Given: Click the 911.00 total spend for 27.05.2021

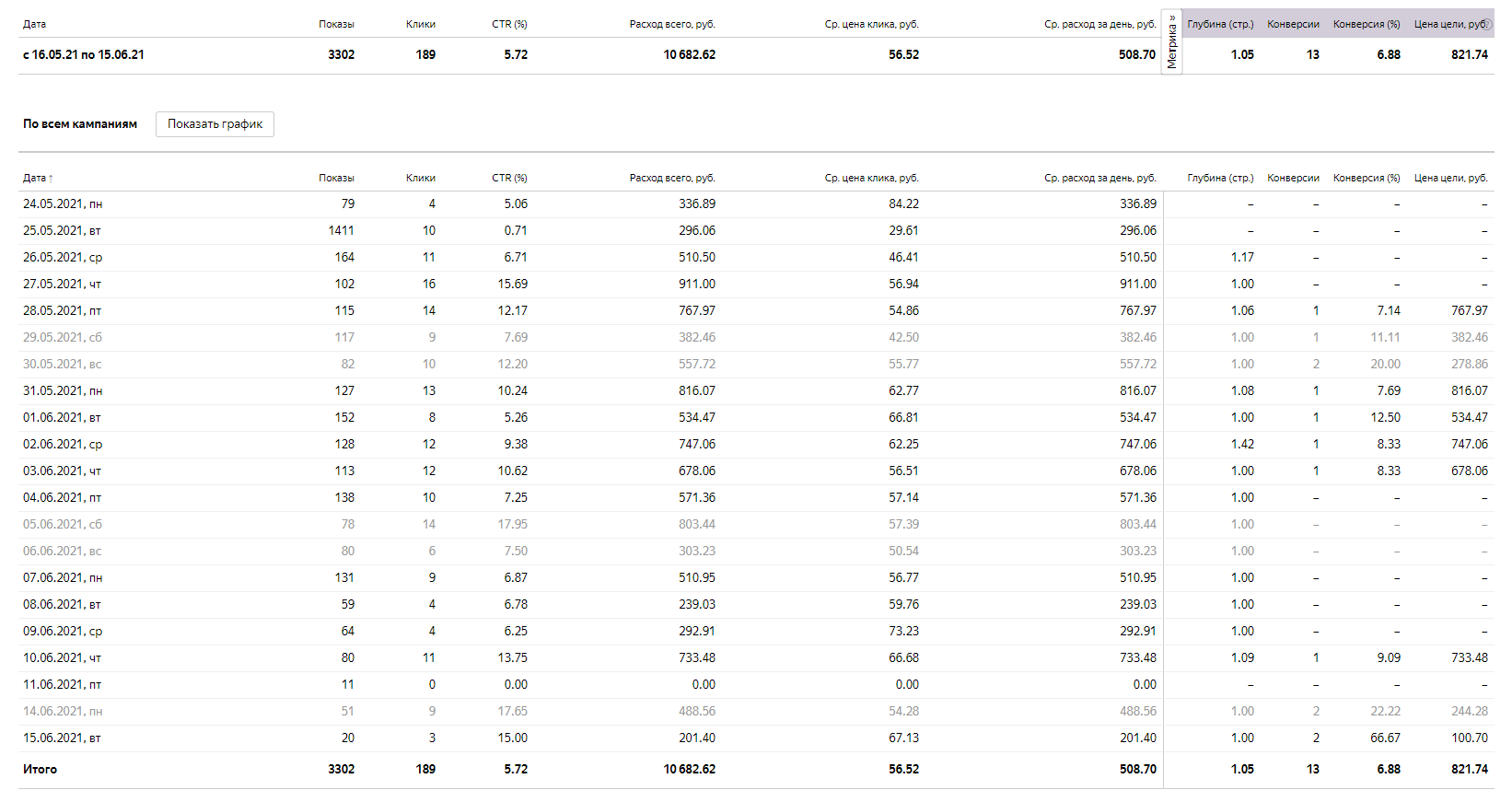Looking at the screenshot, I should 697,284.
